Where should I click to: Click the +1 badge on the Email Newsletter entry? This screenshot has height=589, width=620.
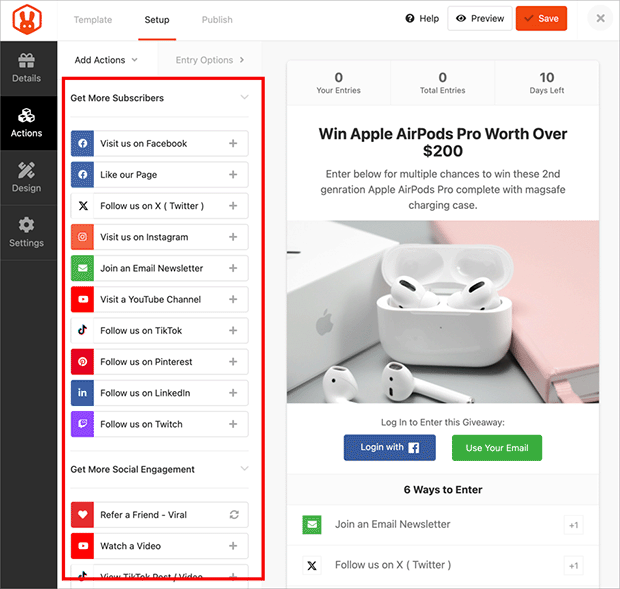coord(573,525)
